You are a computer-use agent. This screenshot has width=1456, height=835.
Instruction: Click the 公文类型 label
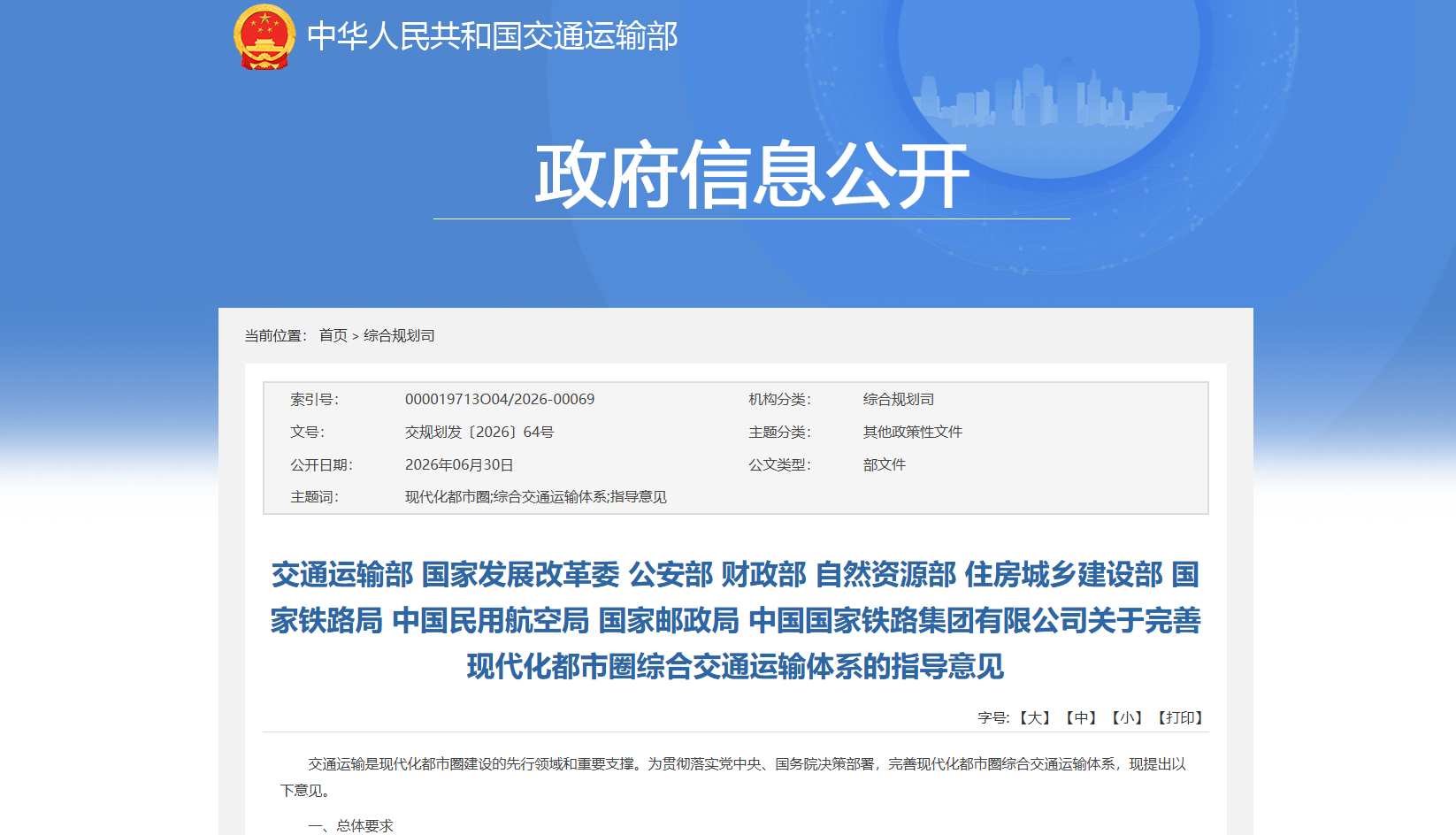pos(780,464)
